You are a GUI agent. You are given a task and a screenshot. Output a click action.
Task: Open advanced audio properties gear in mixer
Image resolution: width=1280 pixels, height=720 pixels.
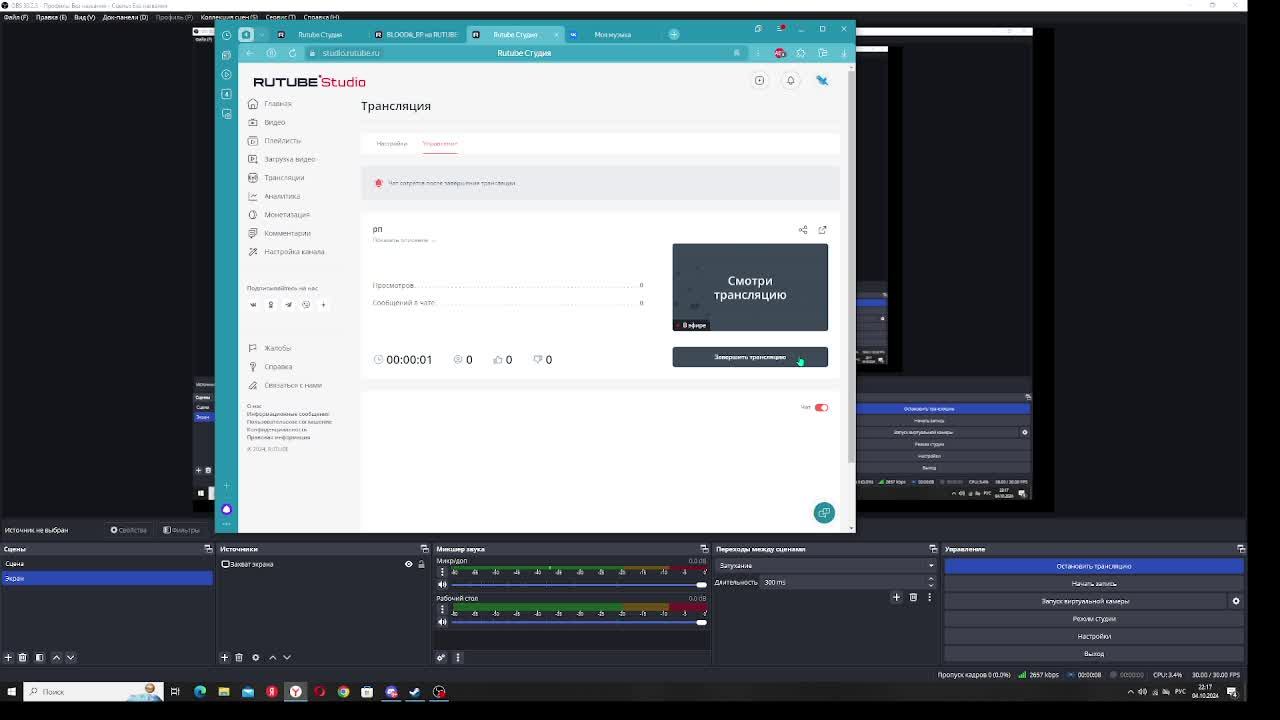click(x=440, y=657)
